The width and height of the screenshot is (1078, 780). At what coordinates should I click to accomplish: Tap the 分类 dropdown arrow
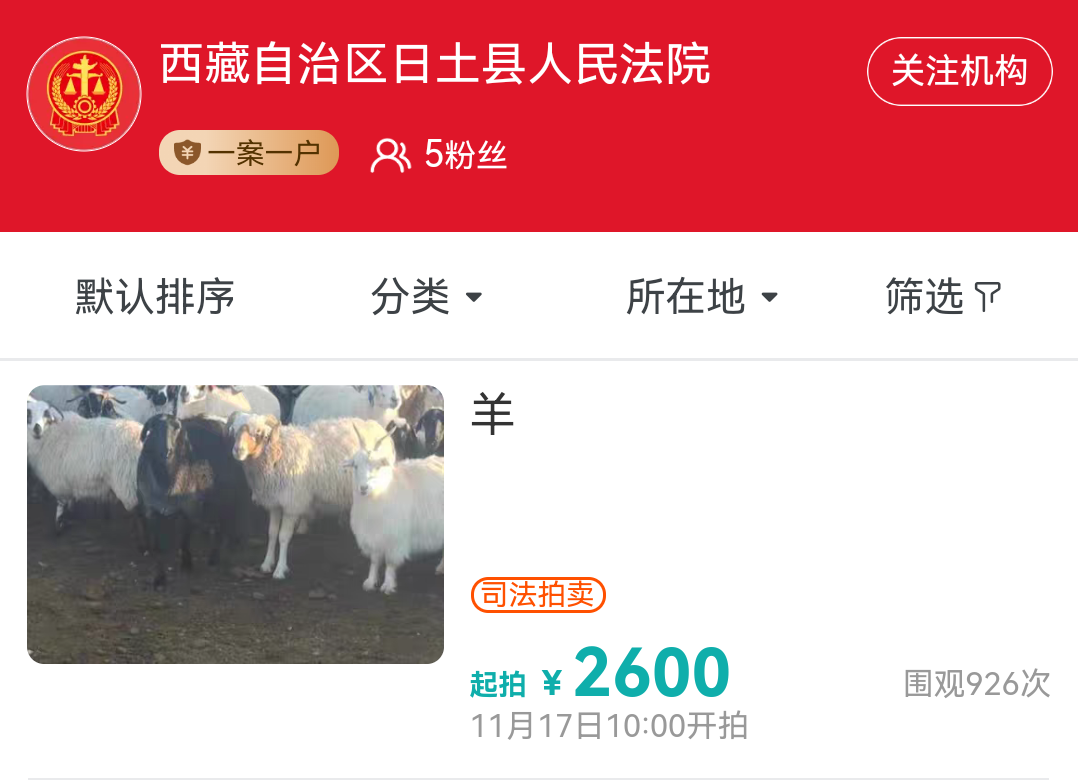(474, 298)
